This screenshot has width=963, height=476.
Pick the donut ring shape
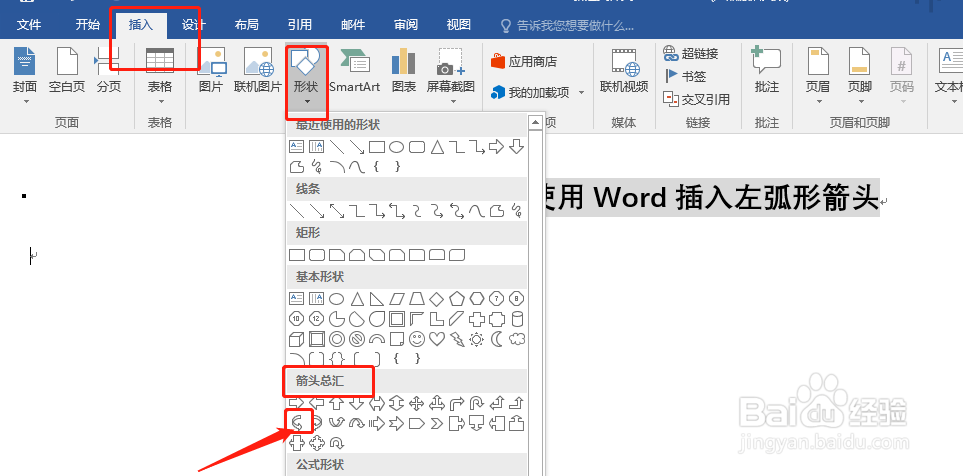[337, 338]
